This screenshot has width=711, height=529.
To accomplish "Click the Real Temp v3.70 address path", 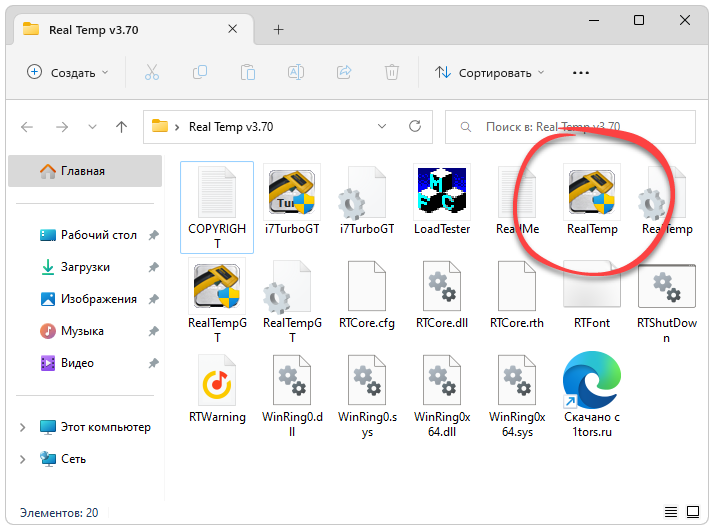I will pos(231,127).
